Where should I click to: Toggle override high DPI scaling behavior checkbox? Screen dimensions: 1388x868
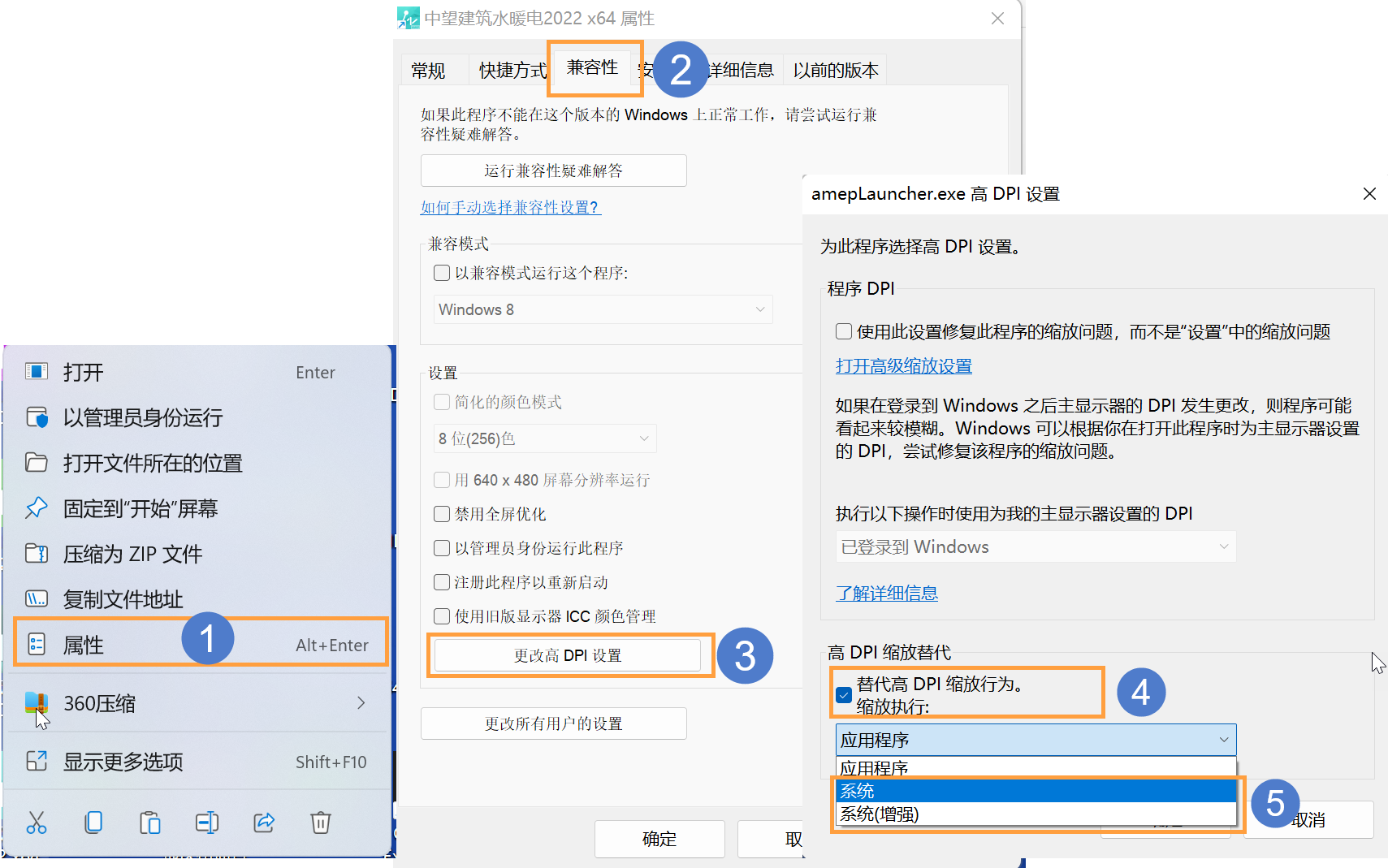(x=844, y=695)
